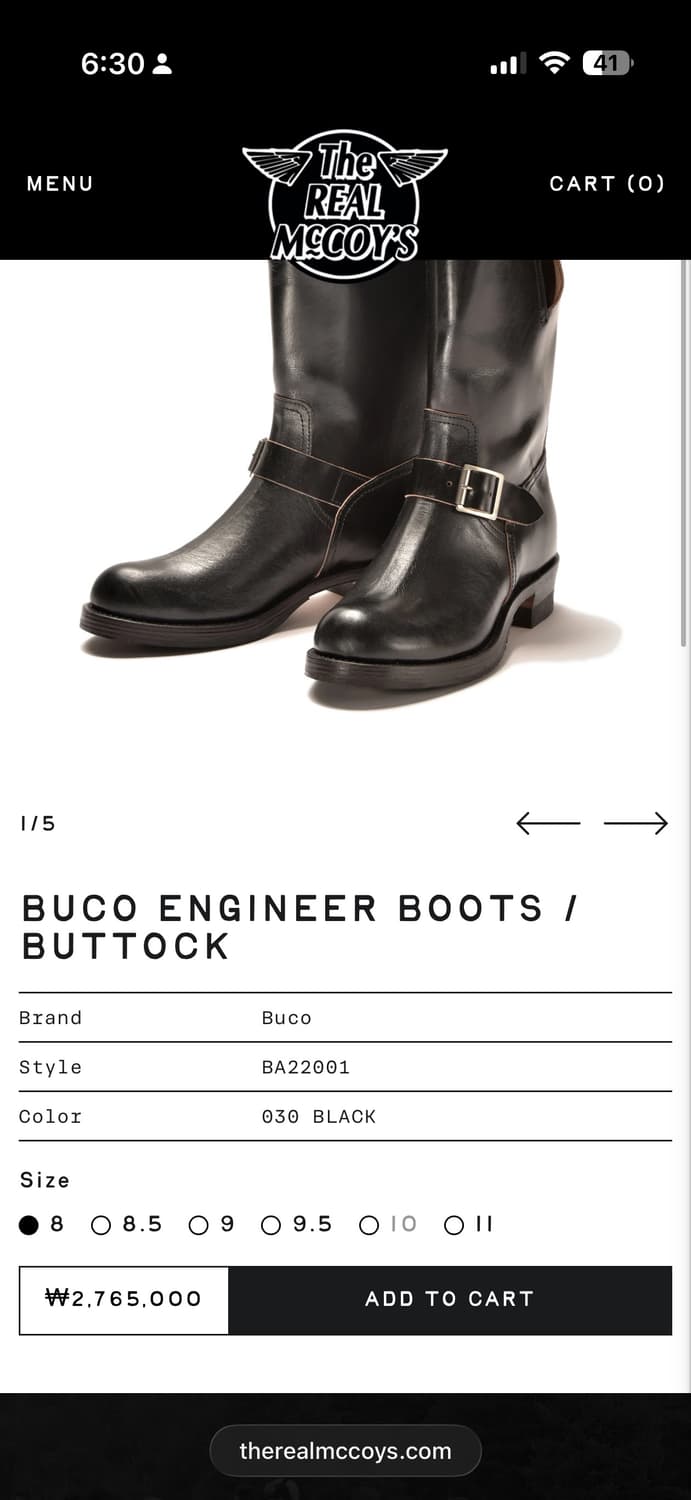The width and height of the screenshot is (691, 1500).
Task: Go to previous product image arrow
Action: (x=548, y=823)
